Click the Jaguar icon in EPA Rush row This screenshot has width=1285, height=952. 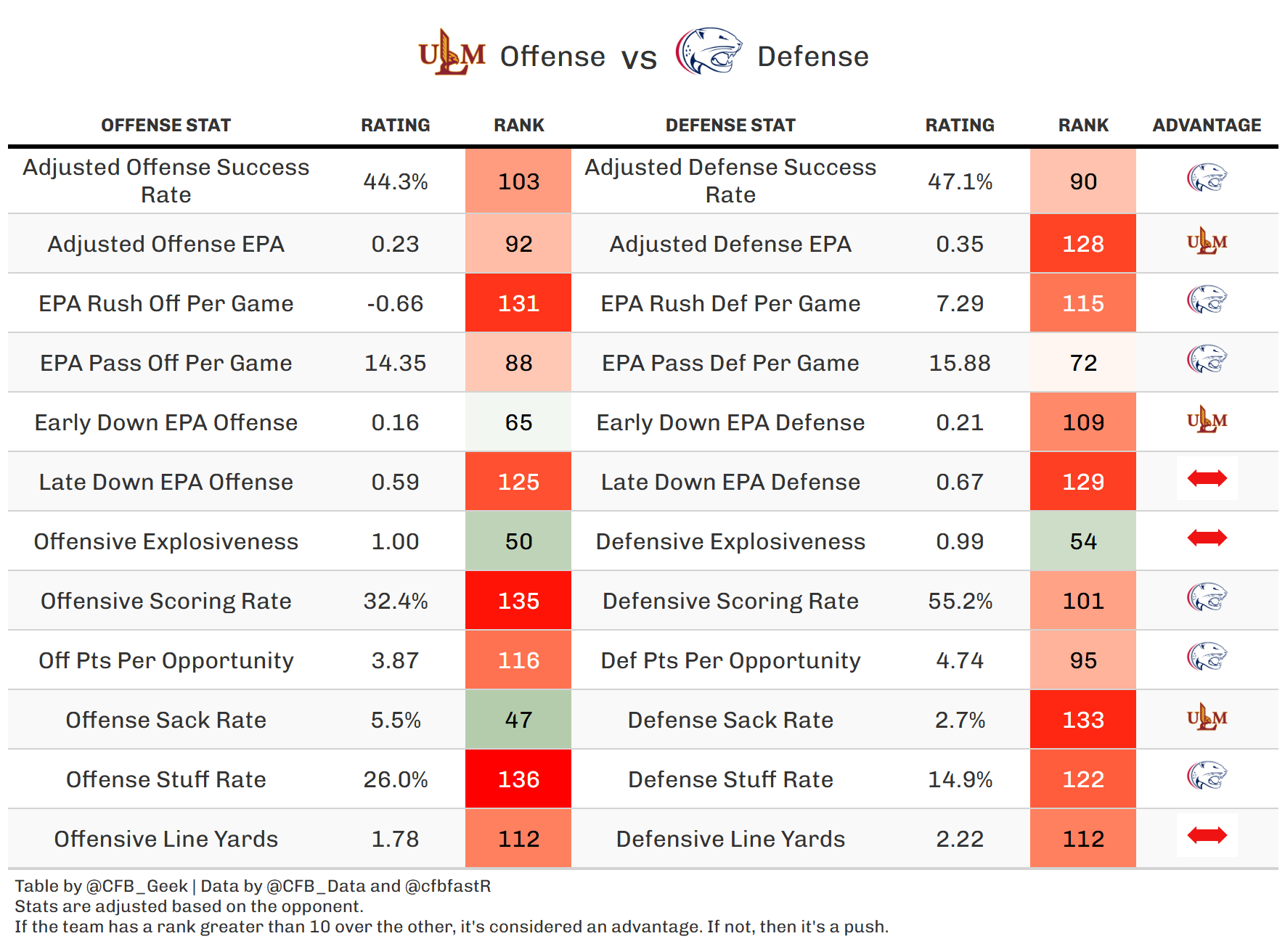coord(1207,300)
